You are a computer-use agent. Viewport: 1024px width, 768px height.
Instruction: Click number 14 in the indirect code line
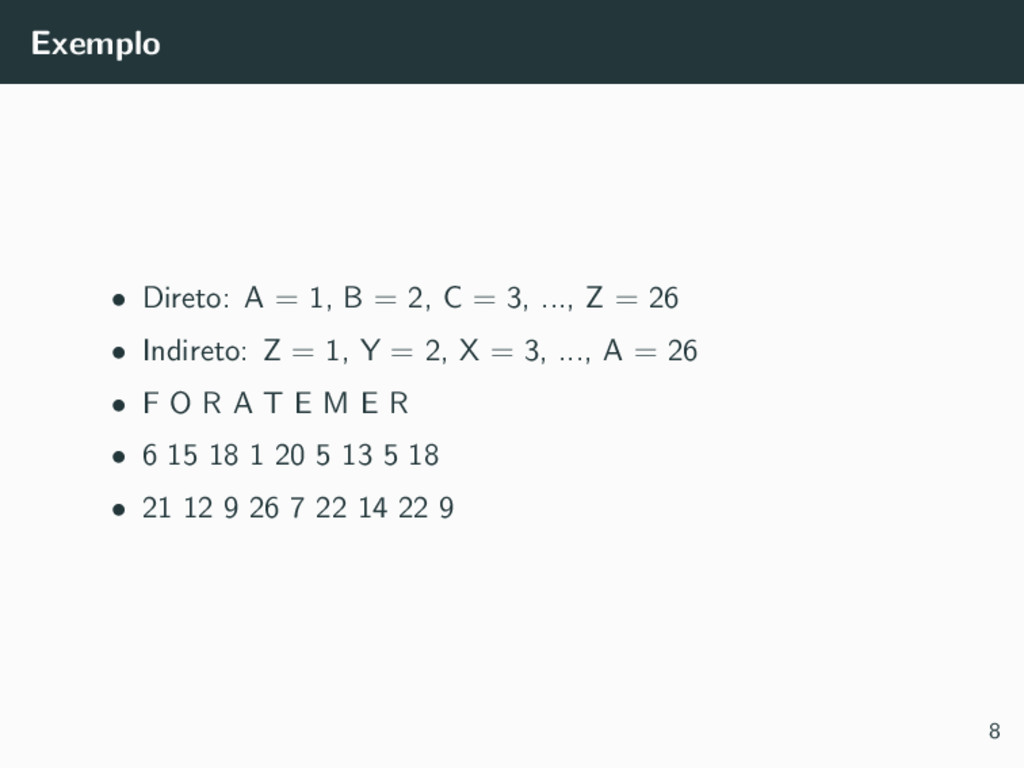pos(373,507)
